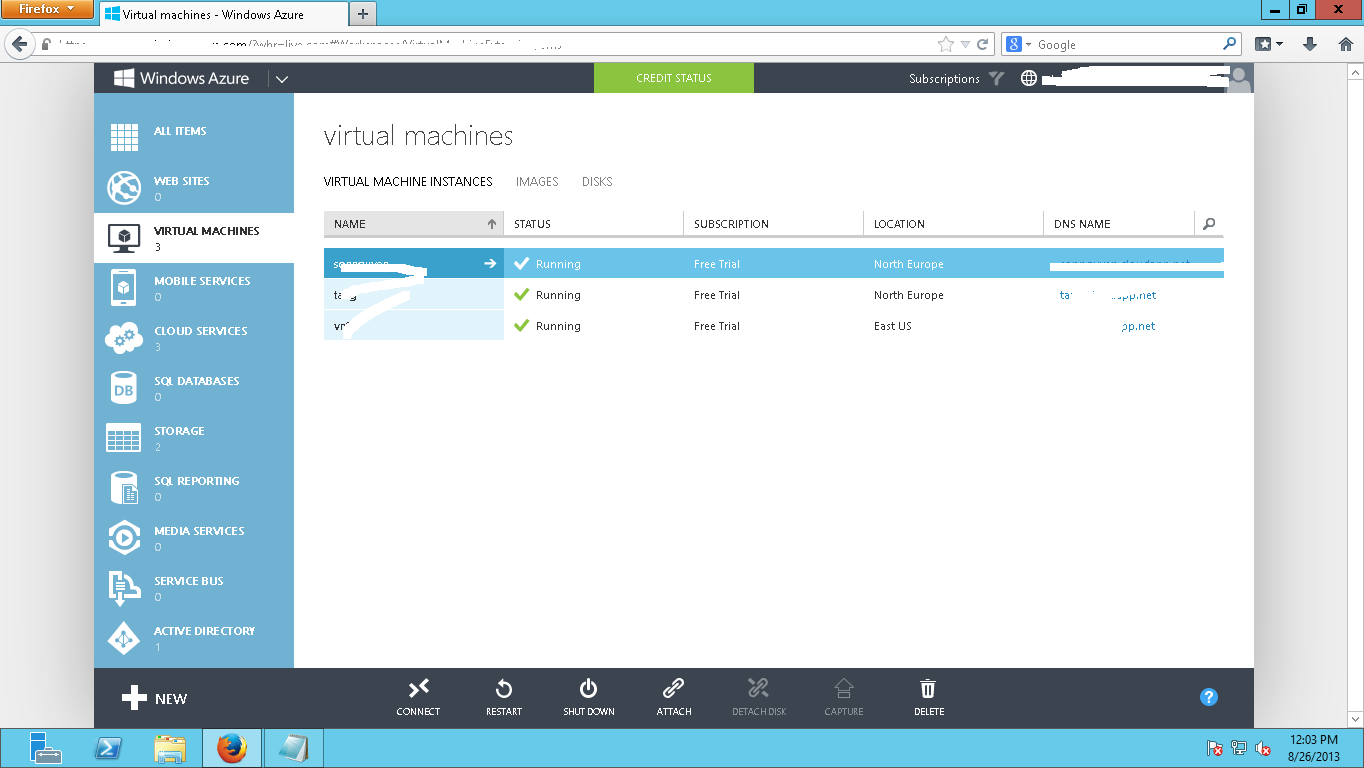Screen dimensions: 1364x768
Task: Click the Credit Status button
Action: pyautogui.click(x=674, y=78)
